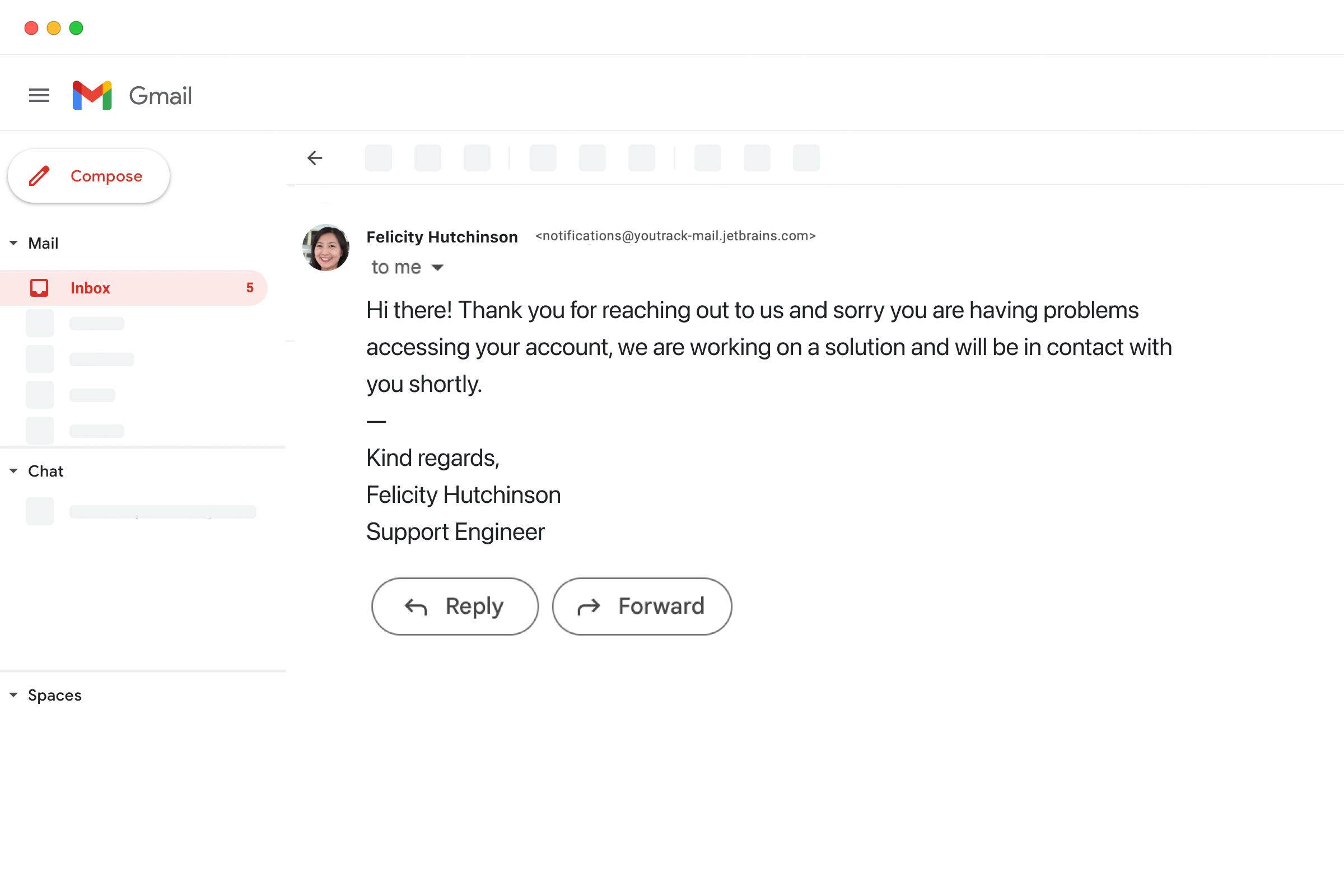Click the sender name Felicity Hutchinson
The height and width of the screenshot is (896, 1344).
(x=442, y=236)
